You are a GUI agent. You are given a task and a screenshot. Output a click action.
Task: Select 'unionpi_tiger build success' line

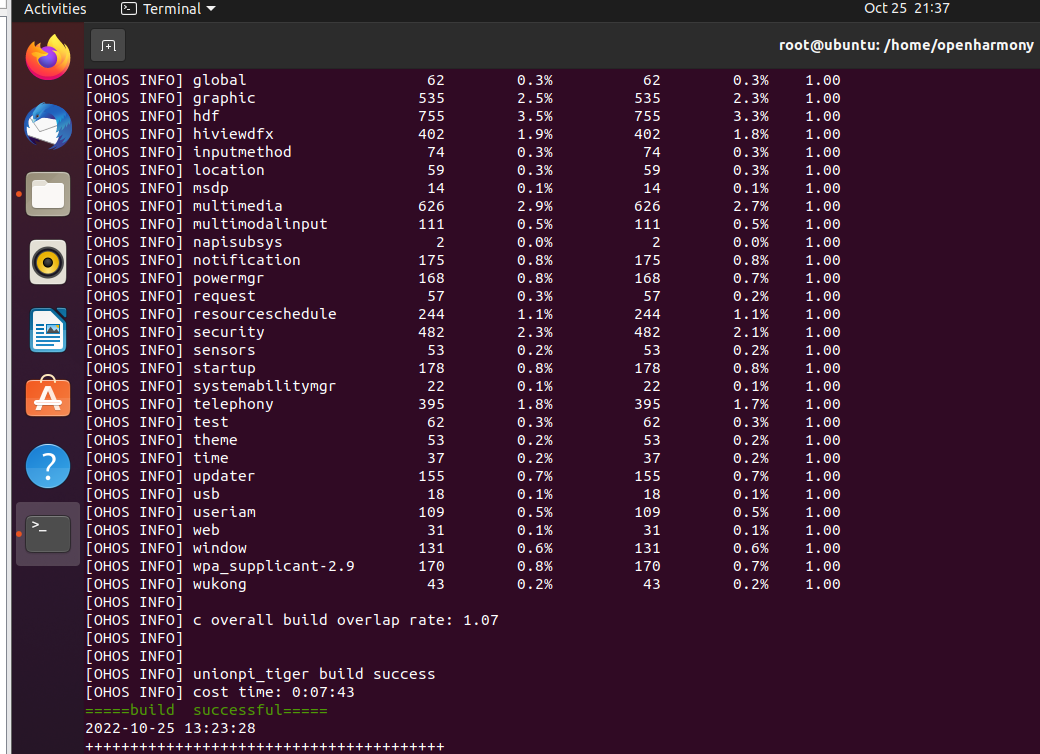click(x=314, y=674)
